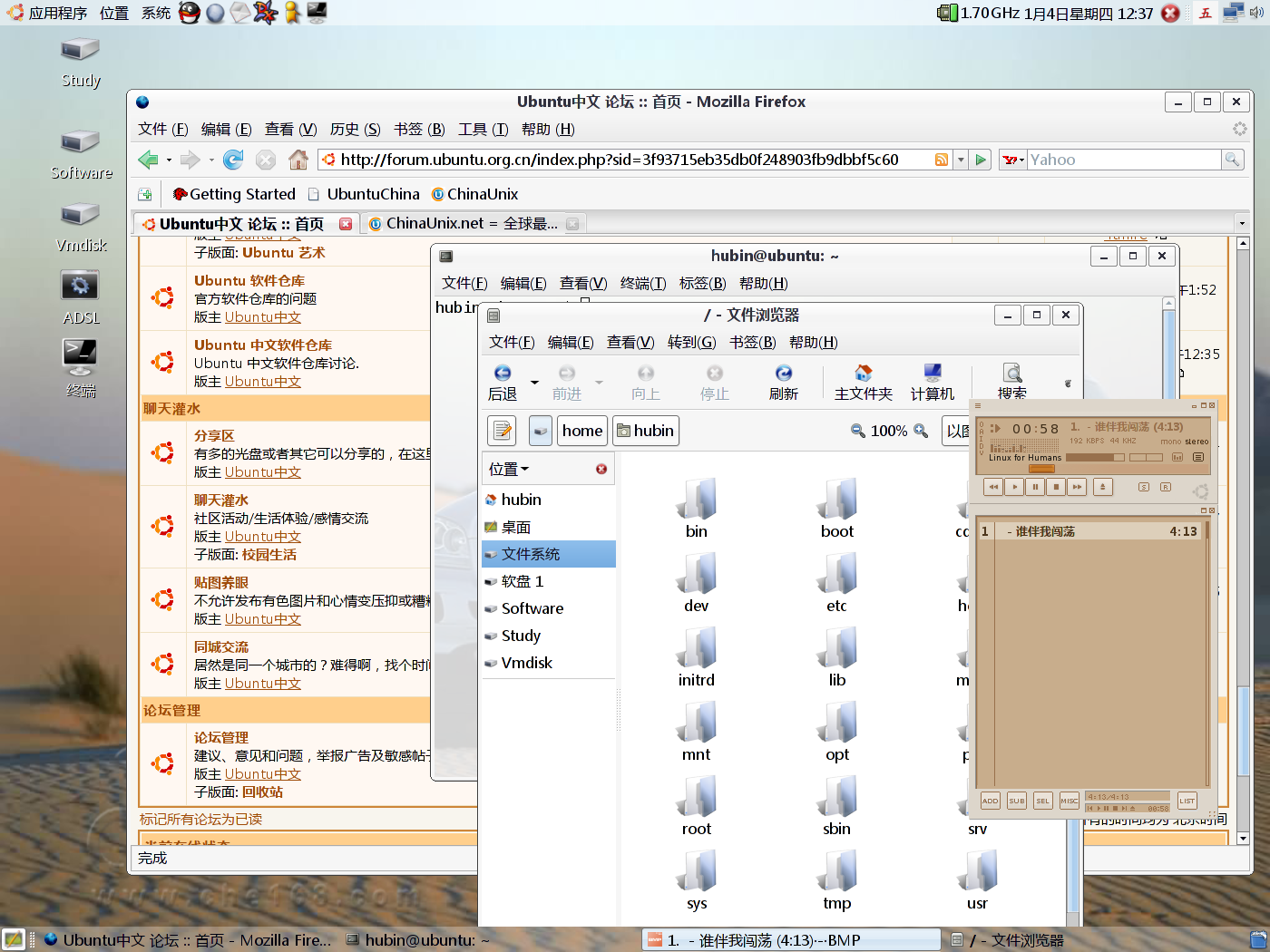Viewport: 1270px width, 952px height.
Task: Toggle repeat R button in player
Action: click(x=1166, y=487)
